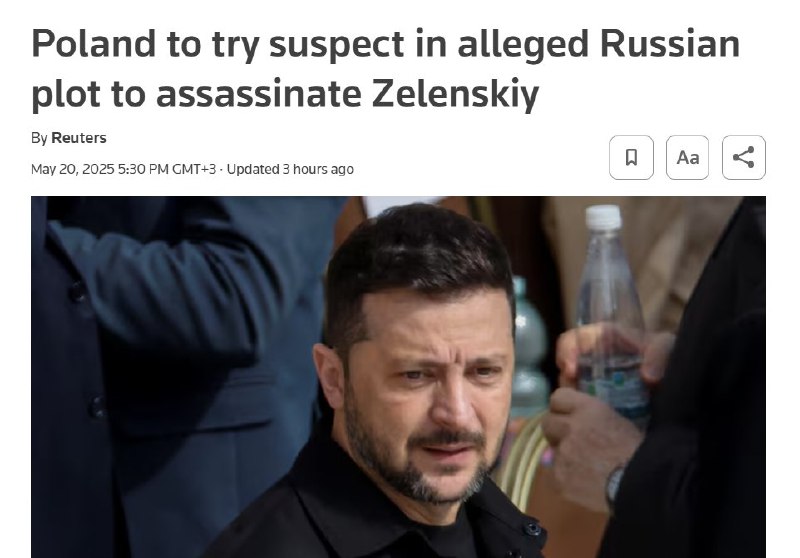Open the share icon menu
Image resolution: width=800 pixels, height=558 pixels.
pos(743,157)
